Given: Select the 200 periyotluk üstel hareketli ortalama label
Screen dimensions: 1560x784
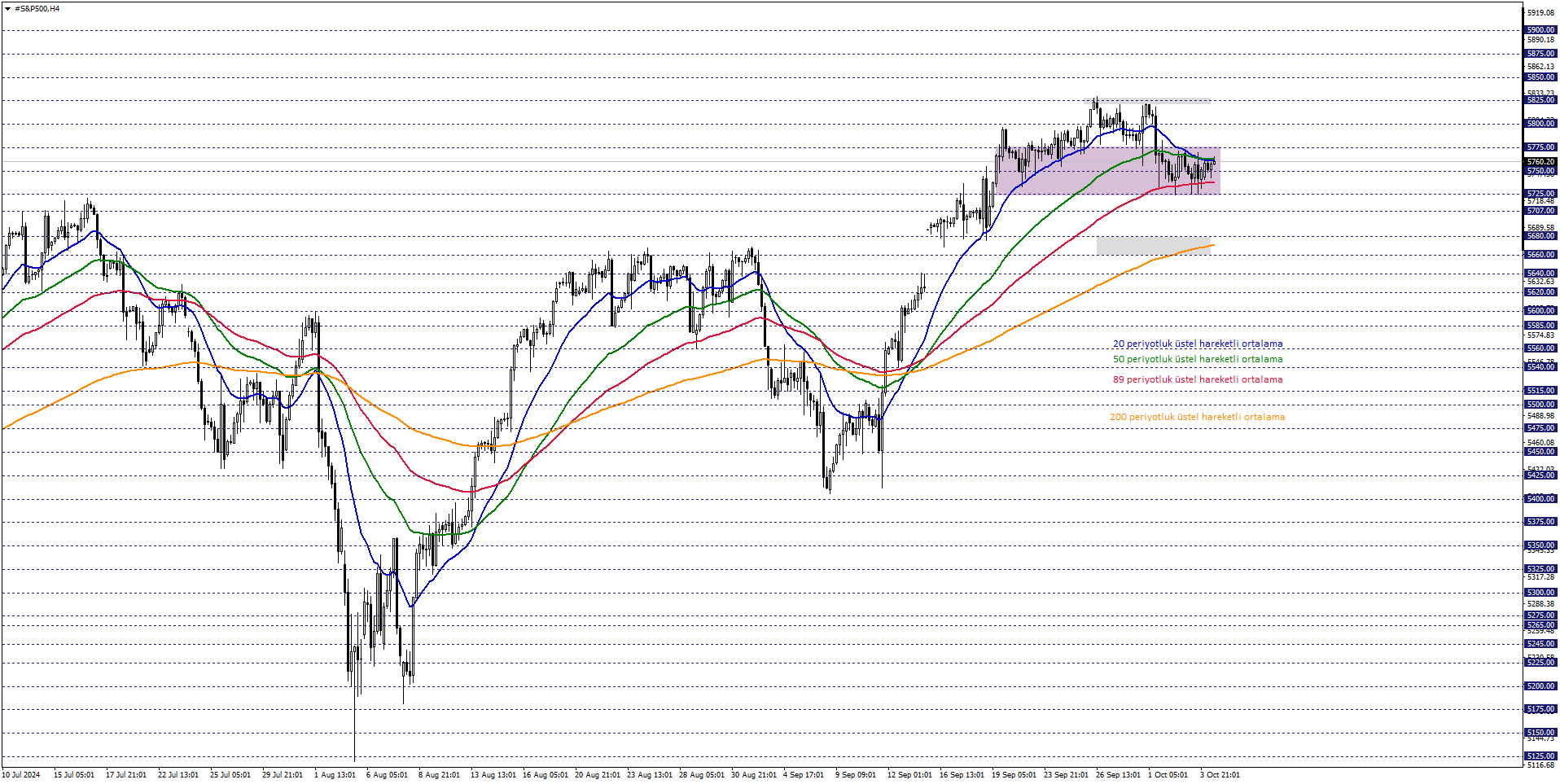Looking at the screenshot, I should (x=1197, y=417).
